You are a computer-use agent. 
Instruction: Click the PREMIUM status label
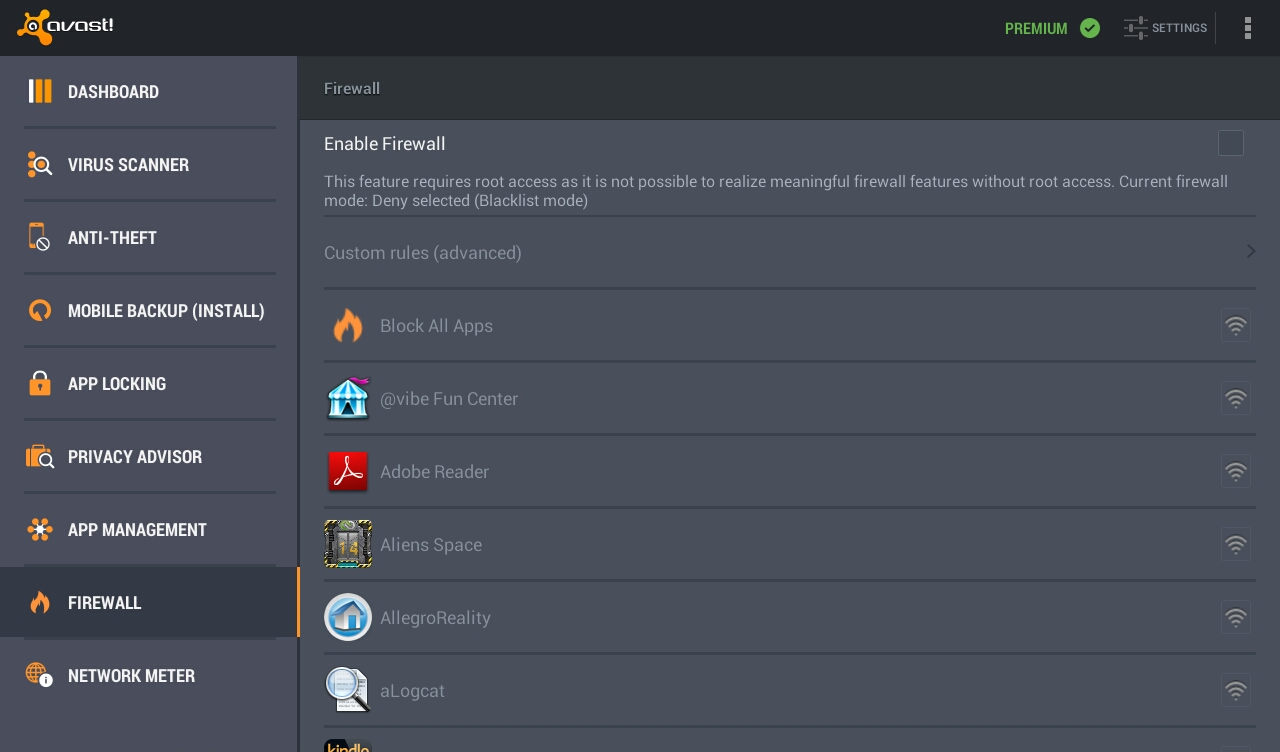(x=1036, y=28)
